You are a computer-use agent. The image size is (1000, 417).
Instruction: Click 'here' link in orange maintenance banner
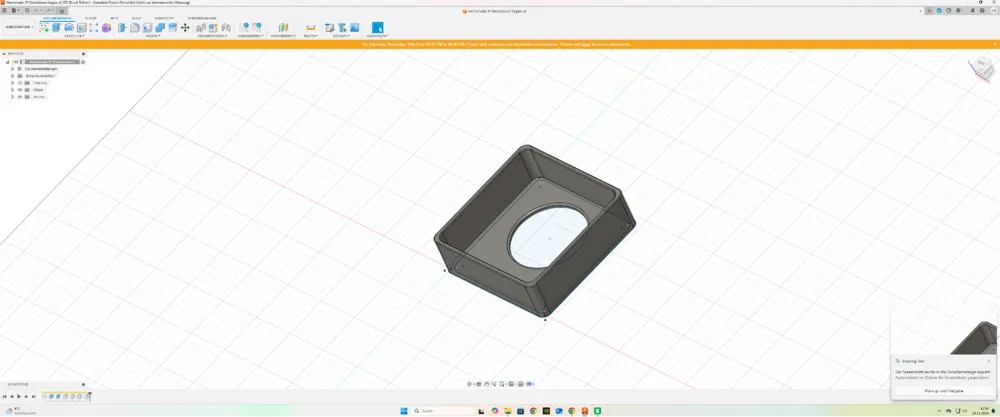tap(585, 44)
